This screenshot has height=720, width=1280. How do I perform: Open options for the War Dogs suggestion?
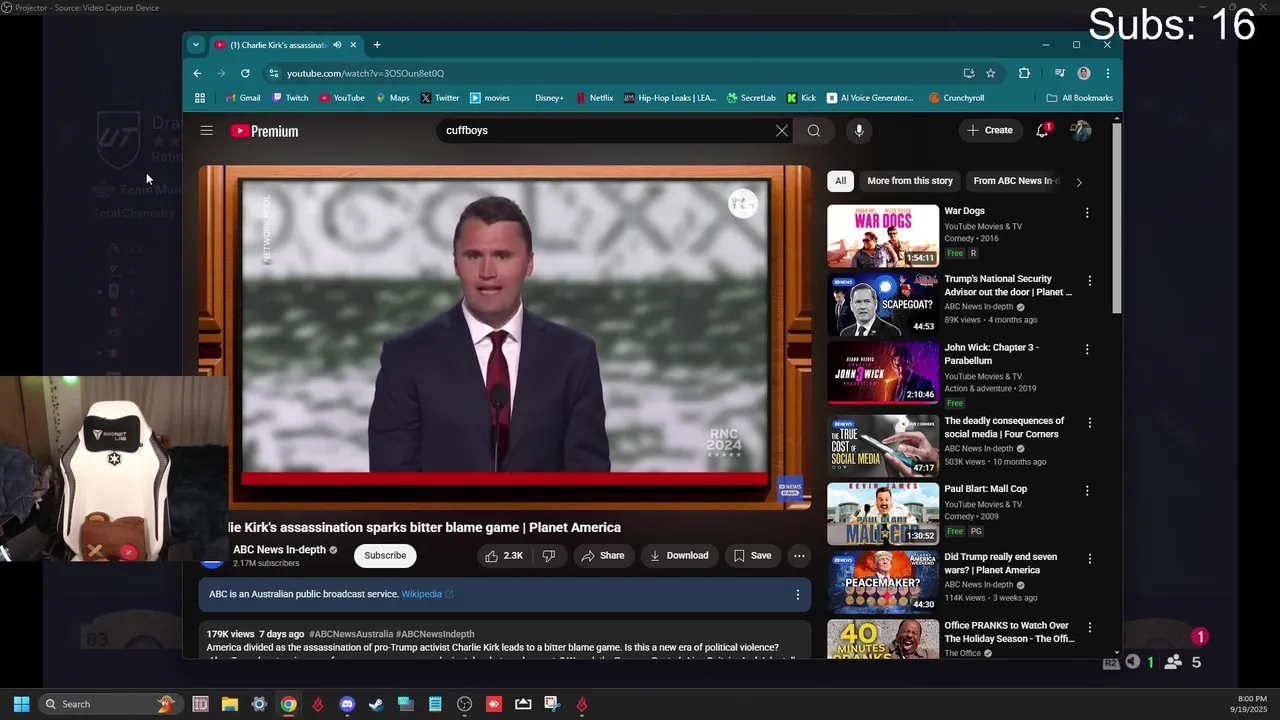(x=1087, y=212)
